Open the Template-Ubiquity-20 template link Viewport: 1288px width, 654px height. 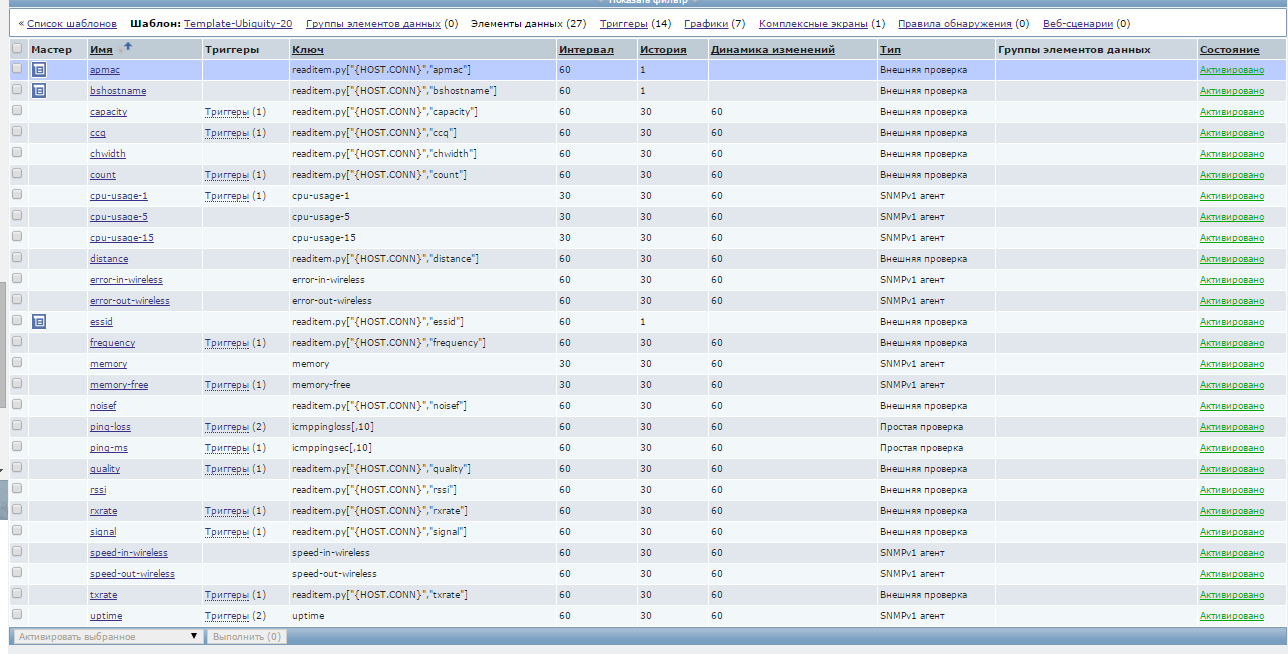238,23
